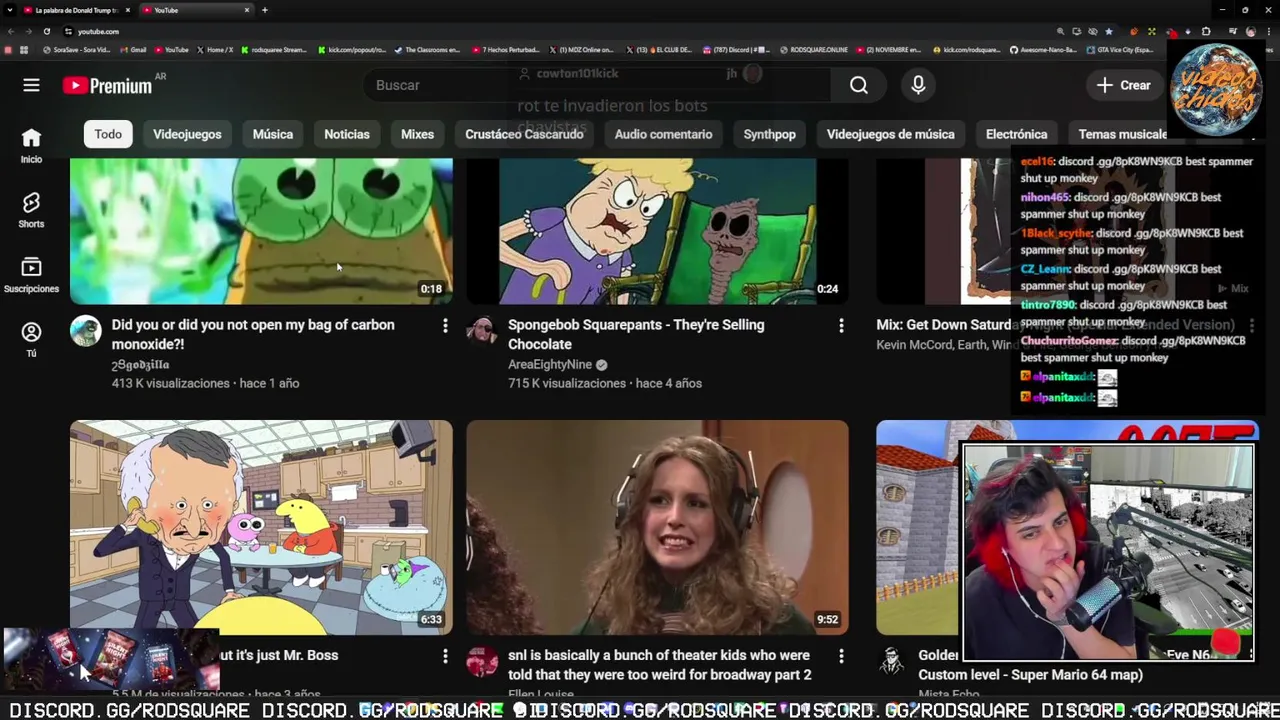Viewport: 1280px width, 720px height.
Task: Click the search magnifier button
Action: pos(859,85)
